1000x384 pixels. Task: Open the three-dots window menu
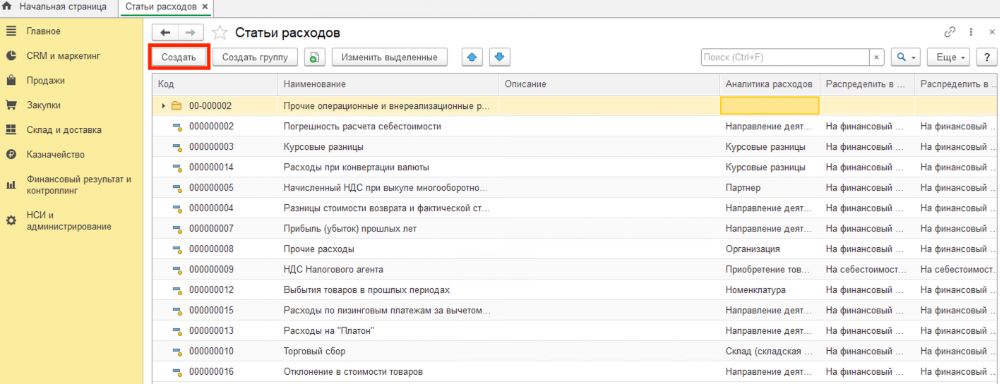point(971,33)
